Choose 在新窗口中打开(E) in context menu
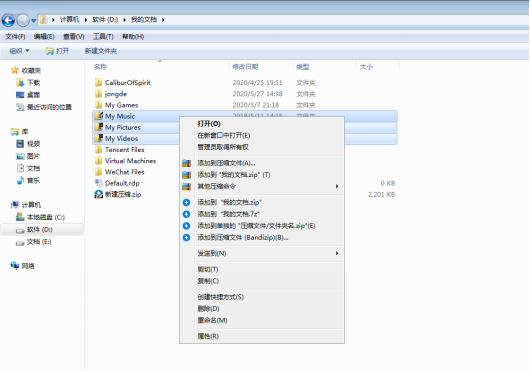The height and width of the screenshot is (371, 530). [x=224, y=135]
